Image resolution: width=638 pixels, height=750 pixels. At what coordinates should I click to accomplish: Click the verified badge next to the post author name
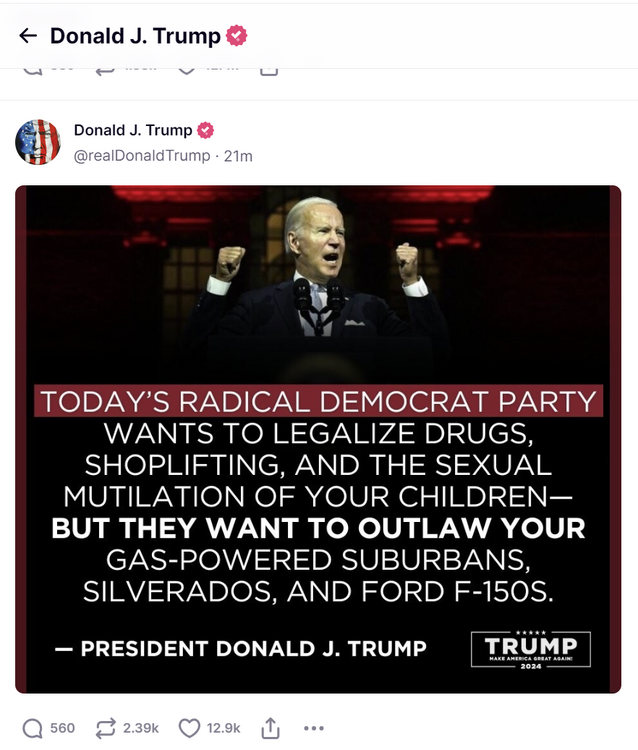pos(205,131)
